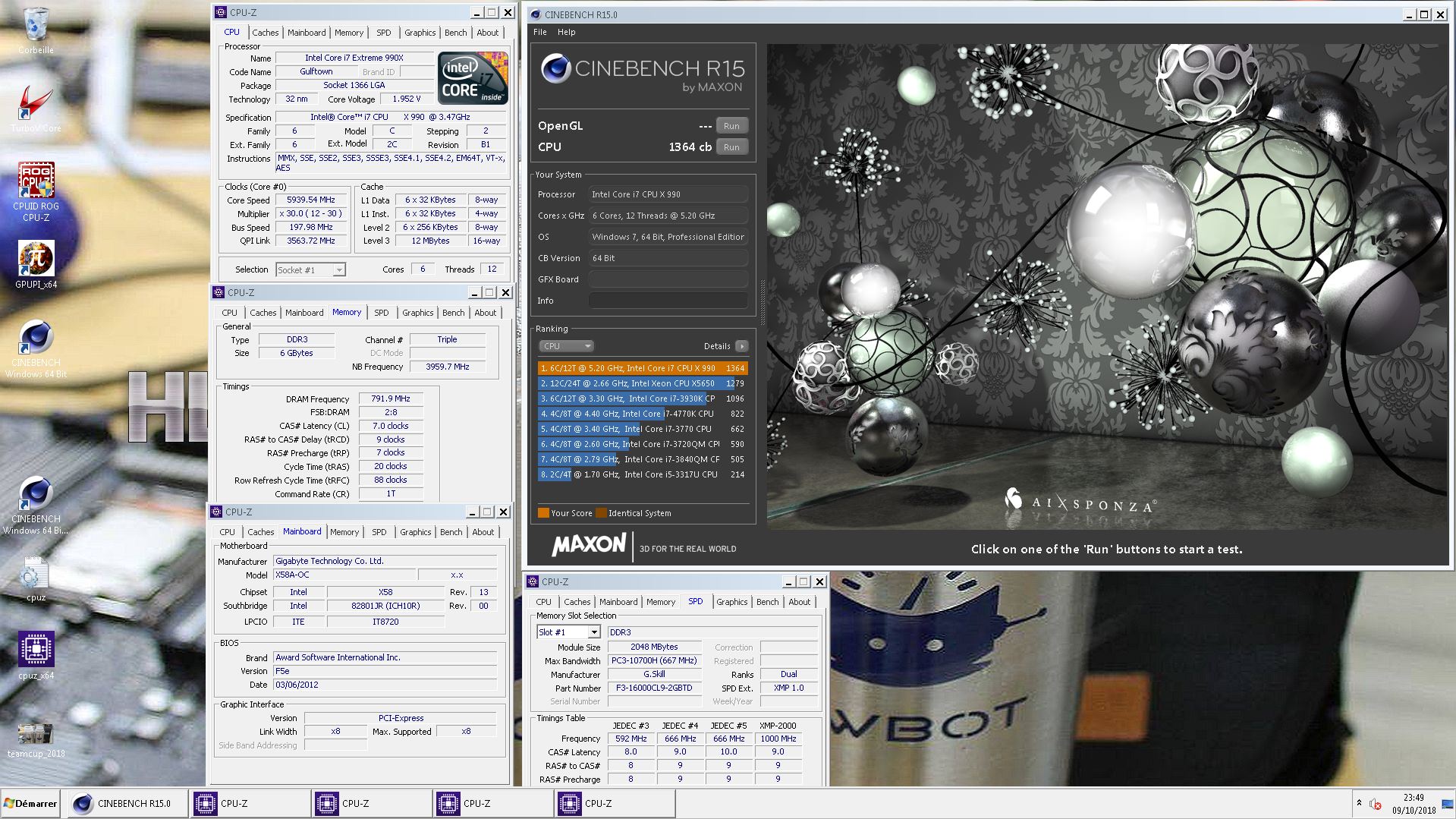Screen dimensions: 1456x819
Task: Click the CINEBENCH R15.0 taskbar button
Action: click(127, 804)
